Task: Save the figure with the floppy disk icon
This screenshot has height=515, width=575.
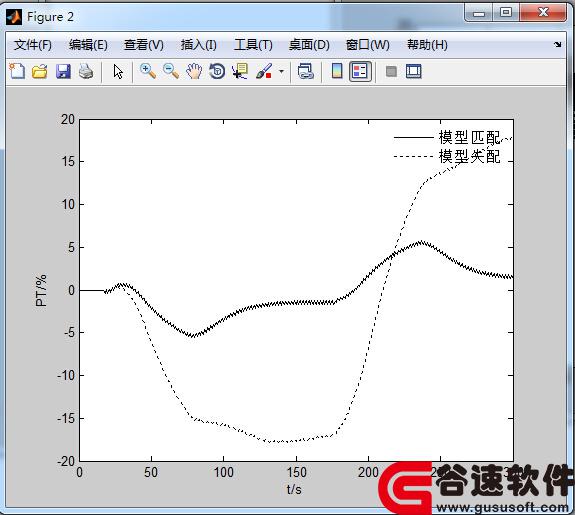Action: pos(63,71)
